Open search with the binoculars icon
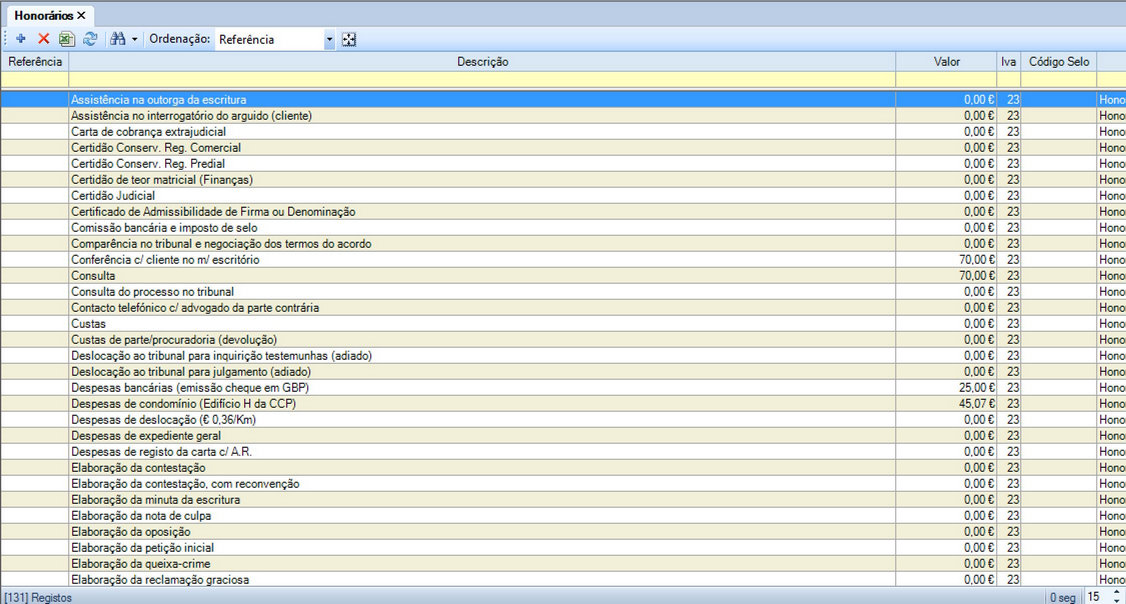The height and width of the screenshot is (604, 1126). point(118,39)
